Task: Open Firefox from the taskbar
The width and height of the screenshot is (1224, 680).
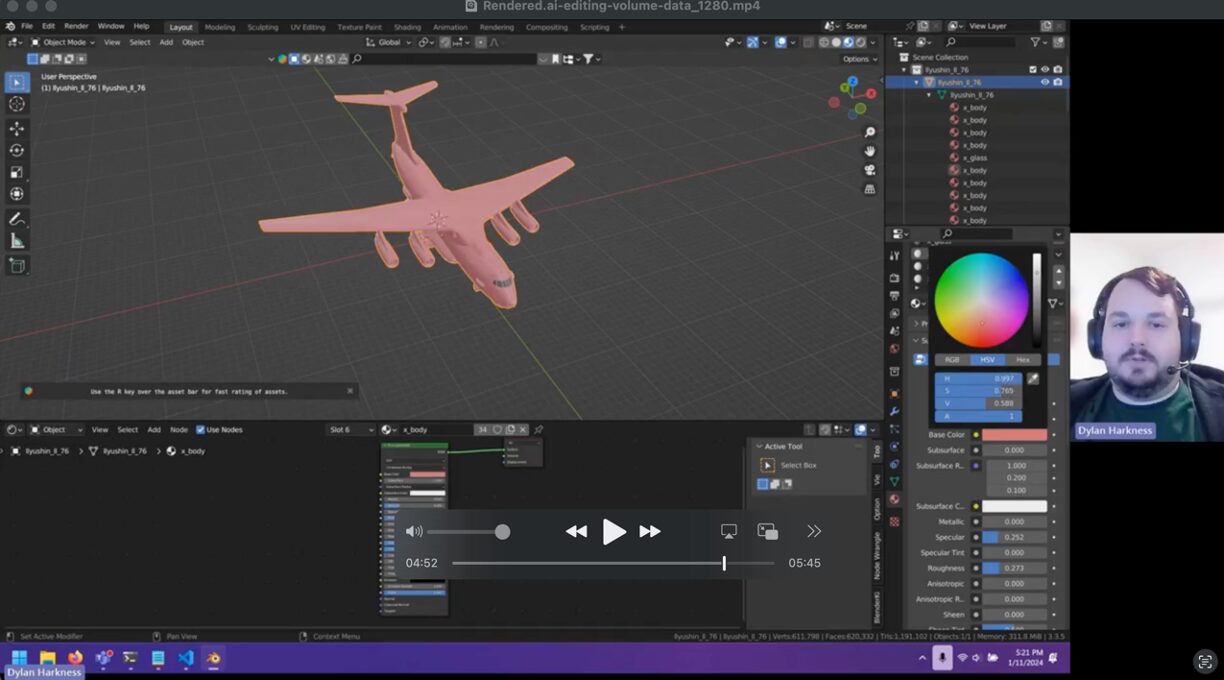Action: [x=75, y=658]
